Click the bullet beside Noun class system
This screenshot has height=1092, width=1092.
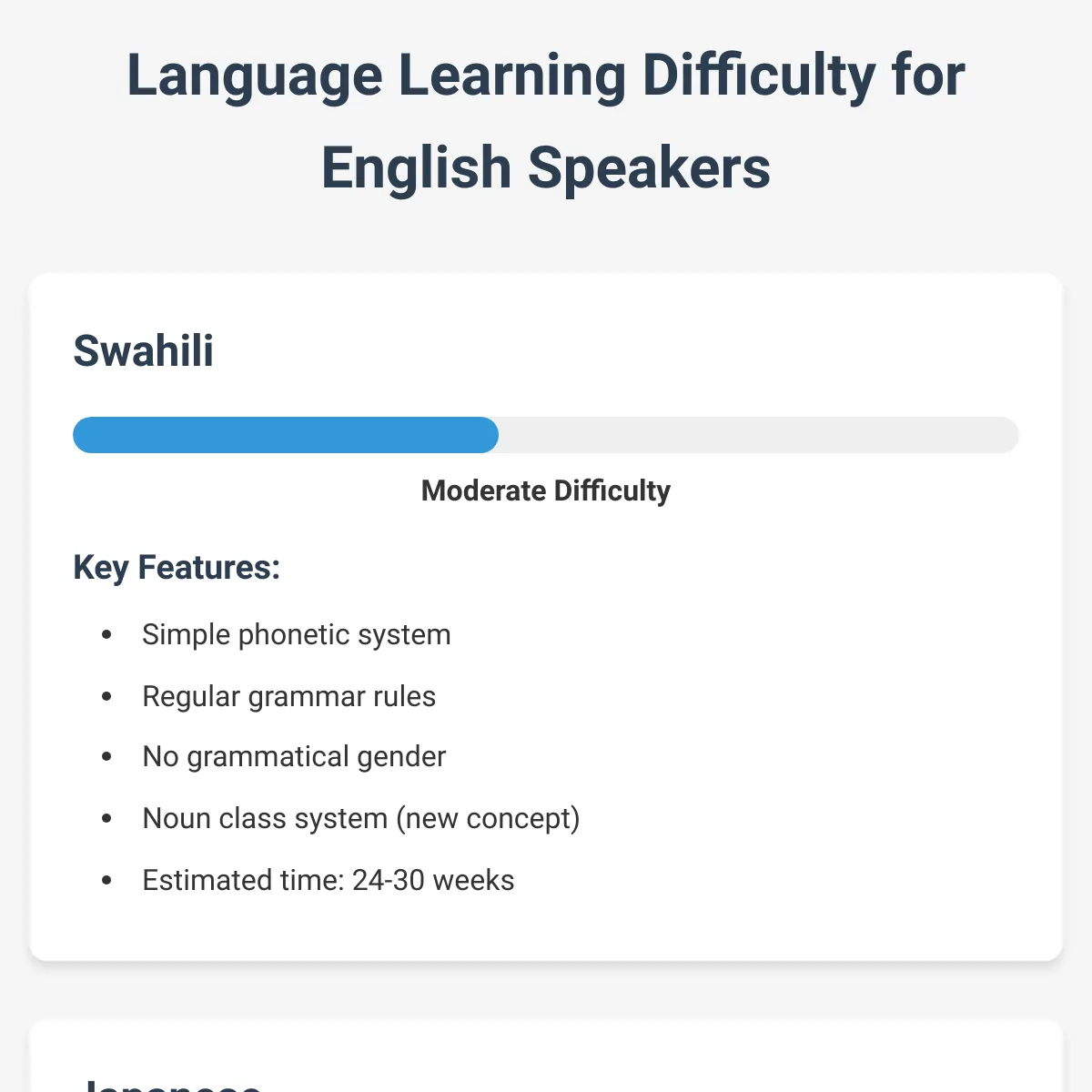pyautogui.click(x=106, y=818)
